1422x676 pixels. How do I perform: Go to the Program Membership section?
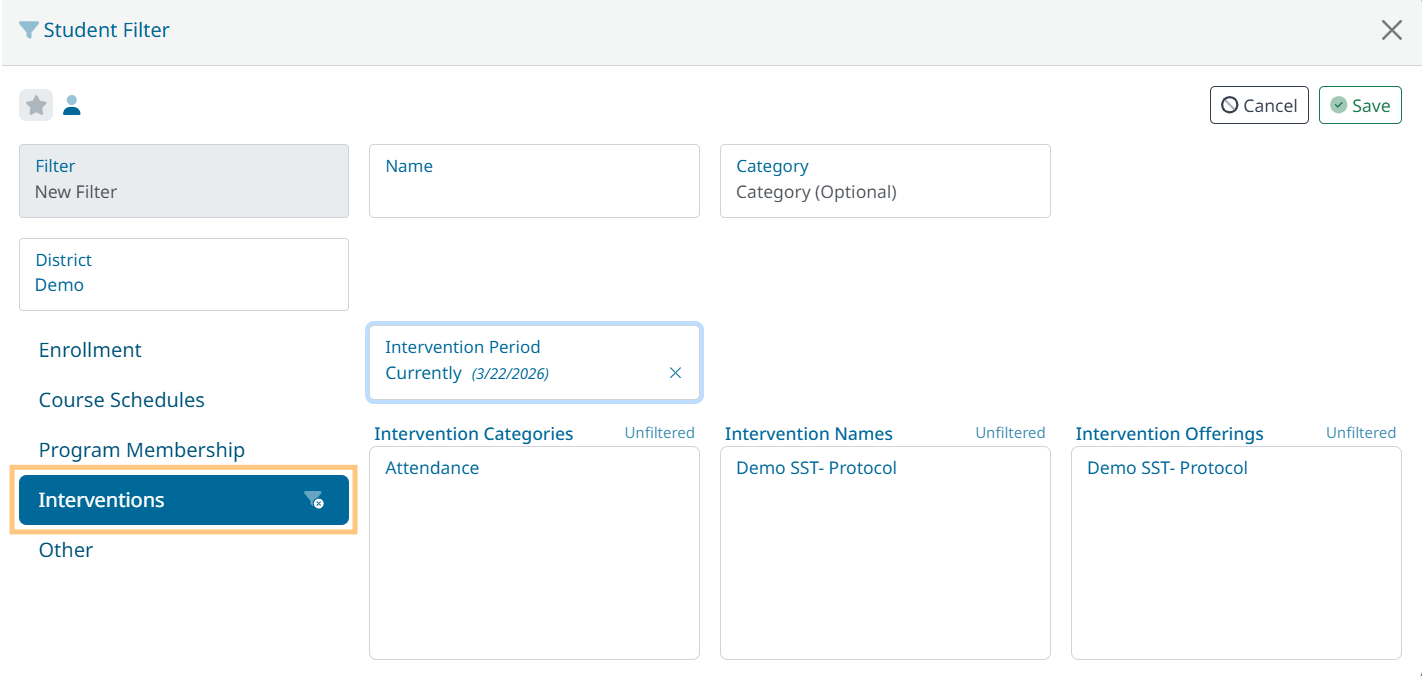pyautogui.click(x=141, y=450)
